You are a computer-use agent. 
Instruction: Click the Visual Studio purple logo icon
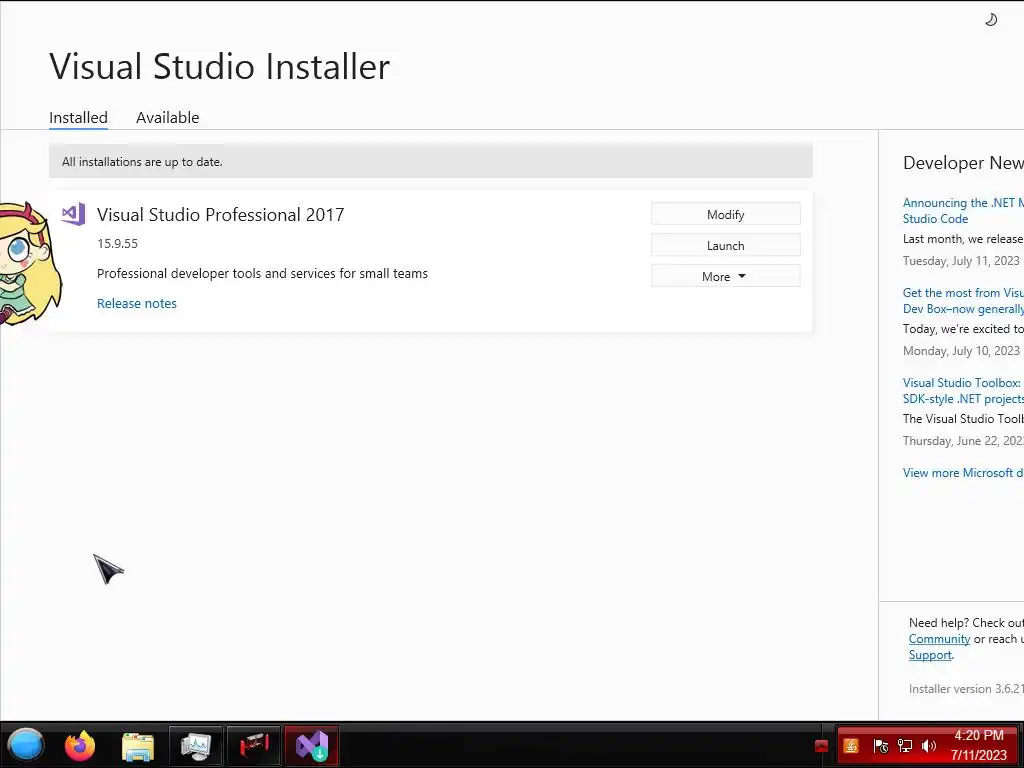pos(73,214)
